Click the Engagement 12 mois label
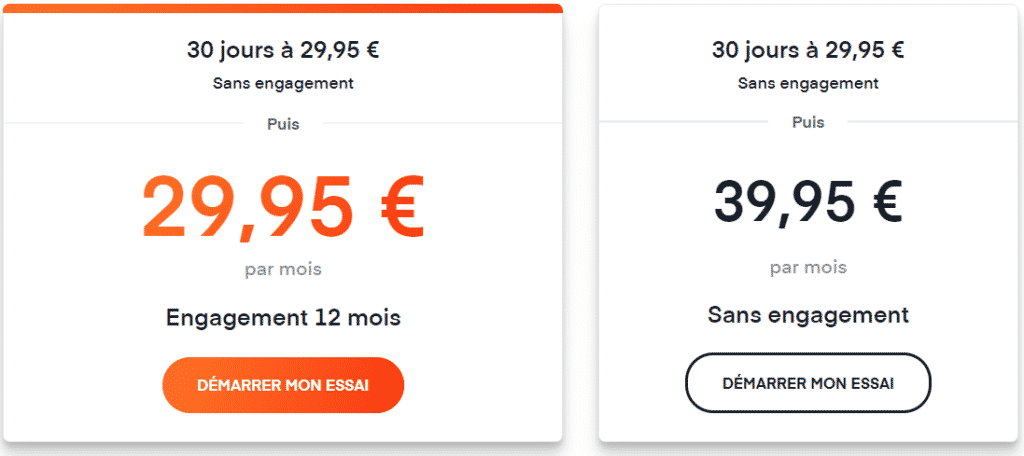 click(x=283, y=318)
